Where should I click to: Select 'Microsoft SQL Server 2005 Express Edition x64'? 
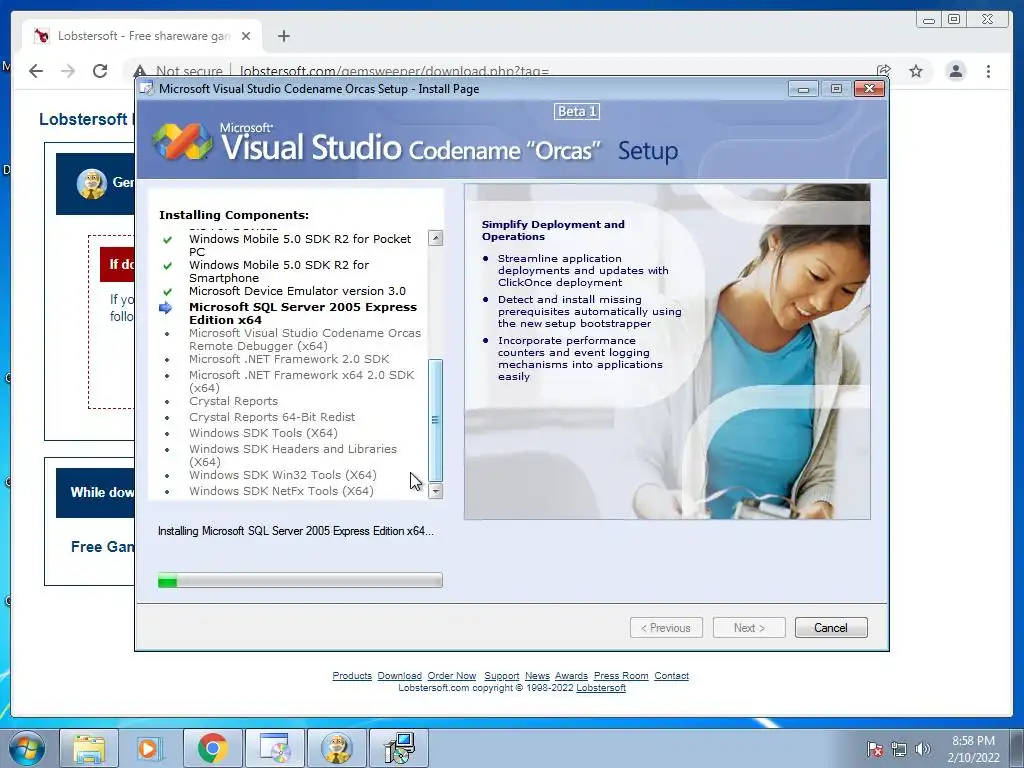tap(303, 313)
